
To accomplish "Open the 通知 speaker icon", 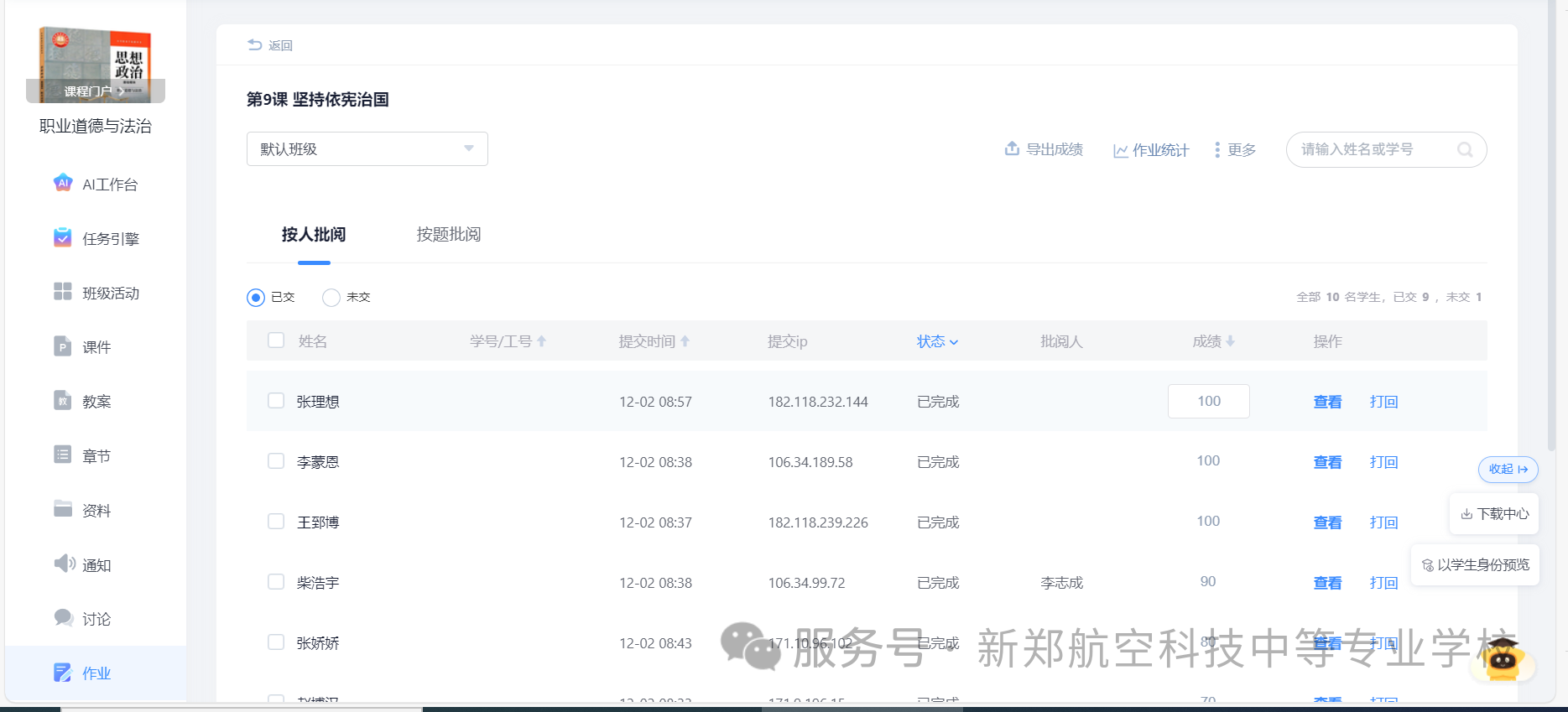I will coord(65,563).
